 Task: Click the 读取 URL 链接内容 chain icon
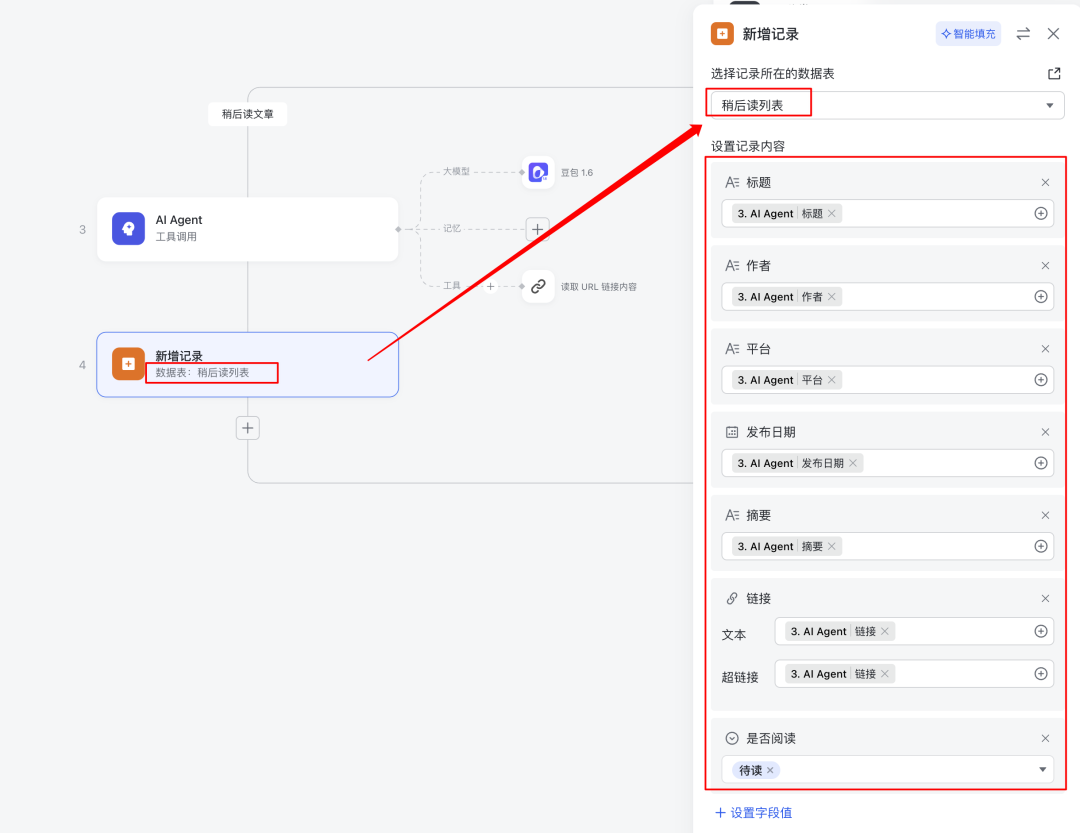(x=538, y=286)
